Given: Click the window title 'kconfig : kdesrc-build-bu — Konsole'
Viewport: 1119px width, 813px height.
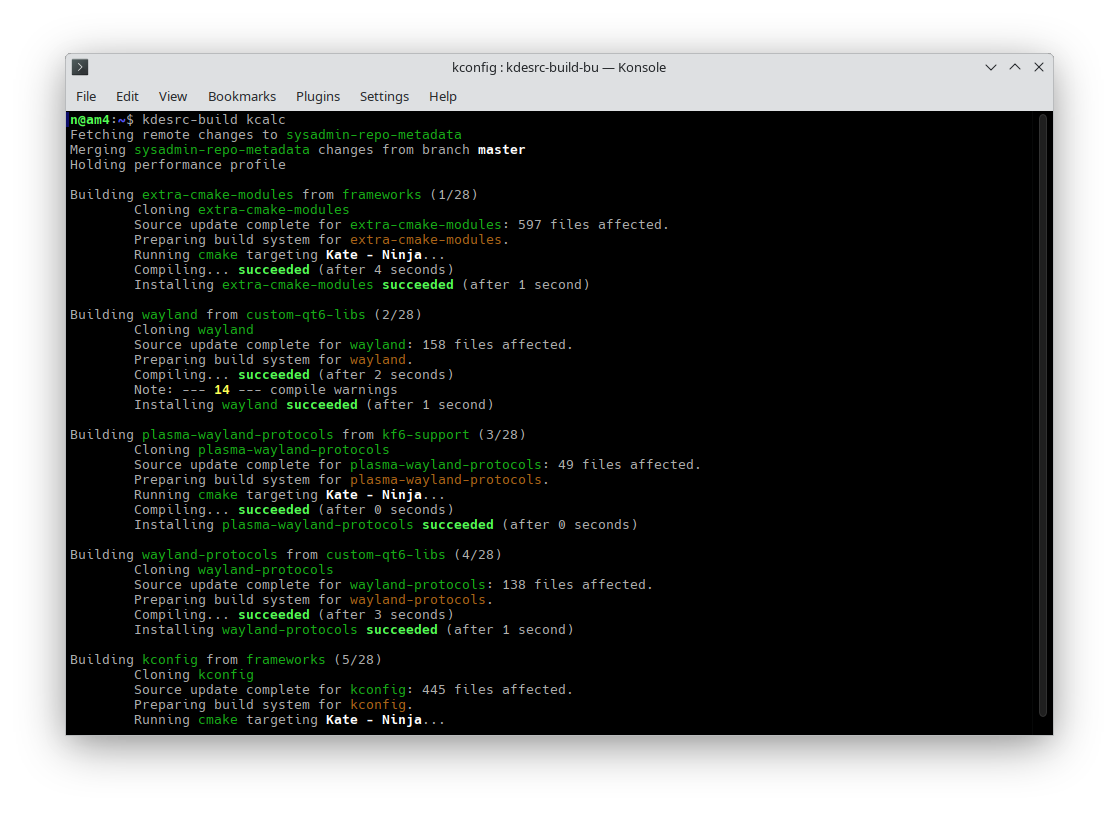Looking at the screenshot, I should pyautogui.click(x=559, y=67).
